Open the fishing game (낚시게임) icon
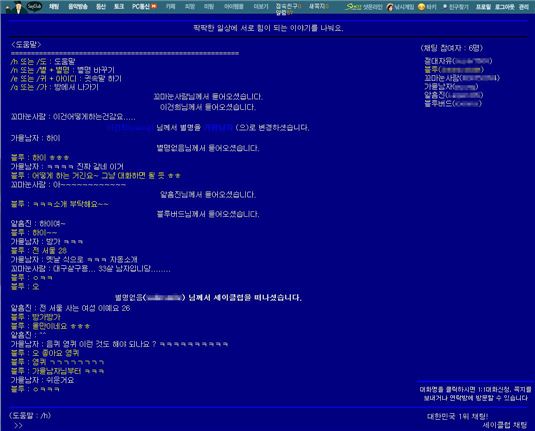 coord(390,7)
